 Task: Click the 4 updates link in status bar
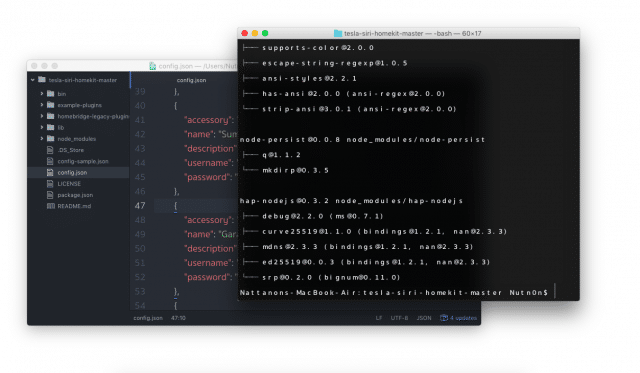point(463,318)
